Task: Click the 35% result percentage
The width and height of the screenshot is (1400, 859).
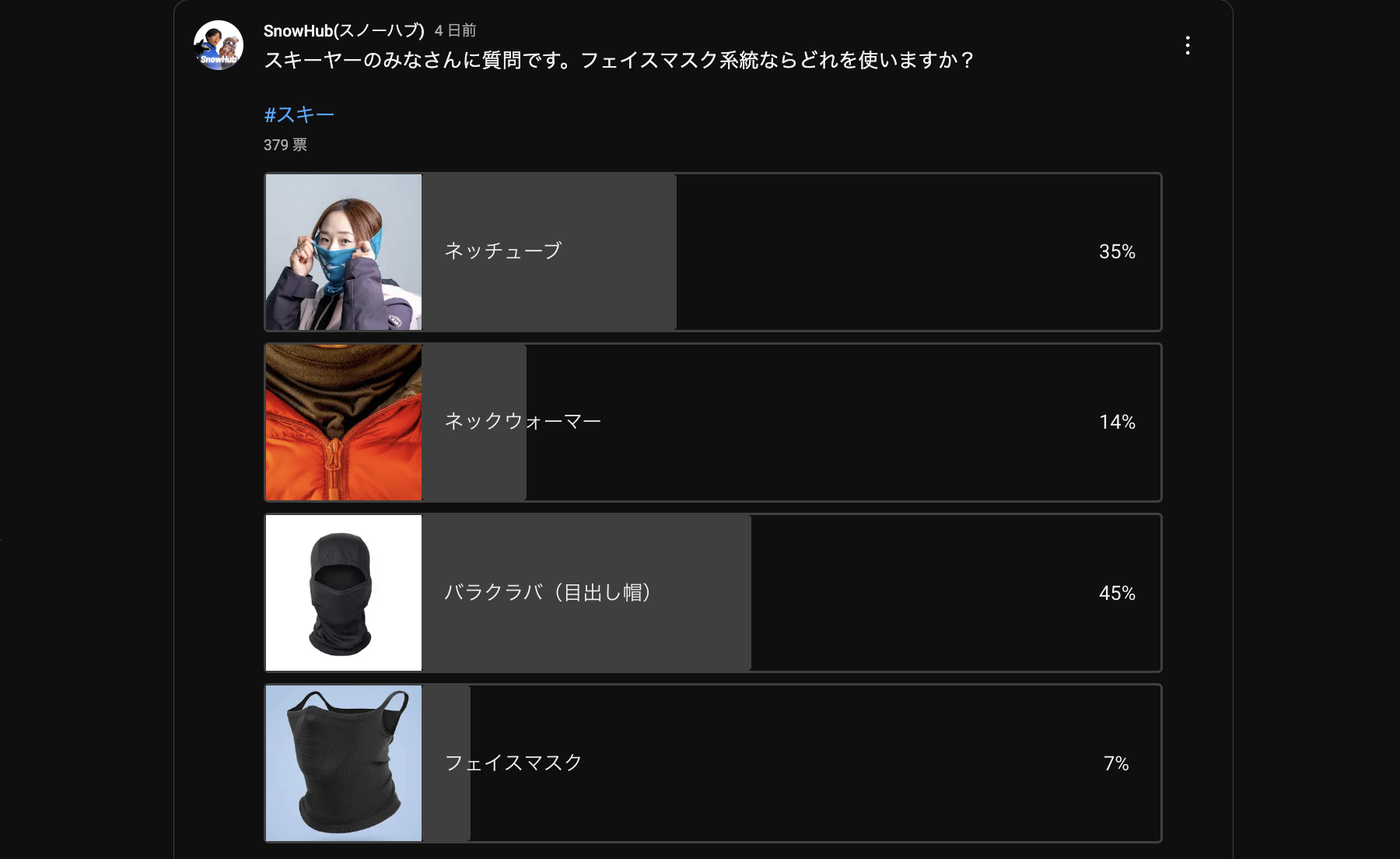Action: [x=1117, y=252]
